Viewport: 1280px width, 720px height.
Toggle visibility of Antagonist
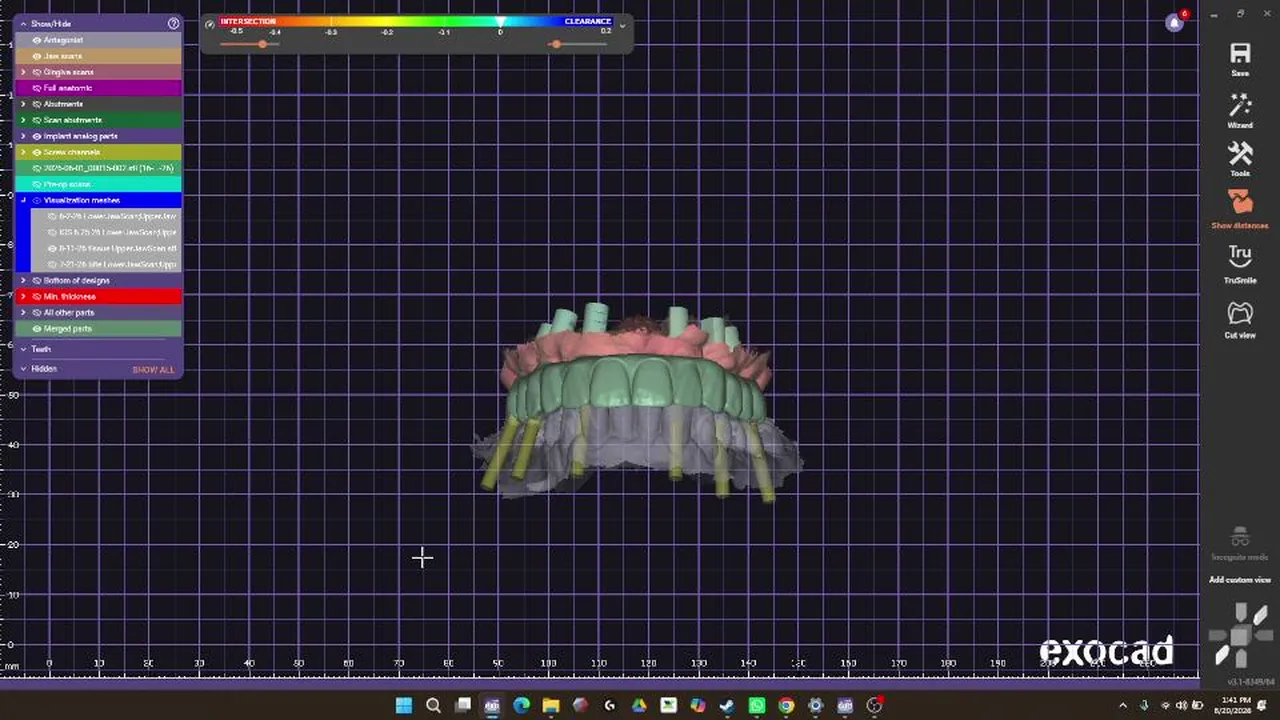37,40
